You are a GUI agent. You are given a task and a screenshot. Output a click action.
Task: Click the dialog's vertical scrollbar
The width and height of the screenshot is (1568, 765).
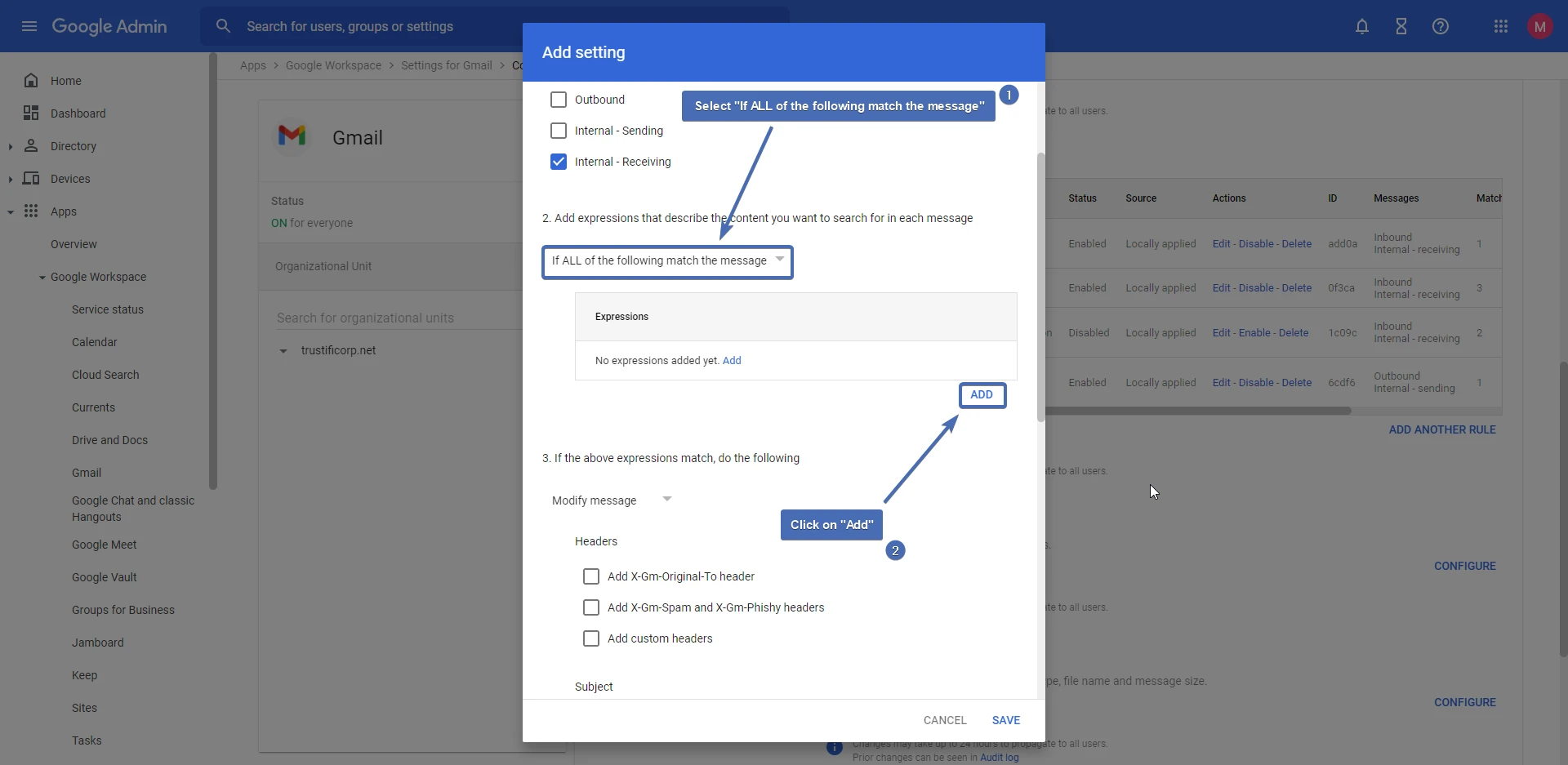(x=1040, y=286)
